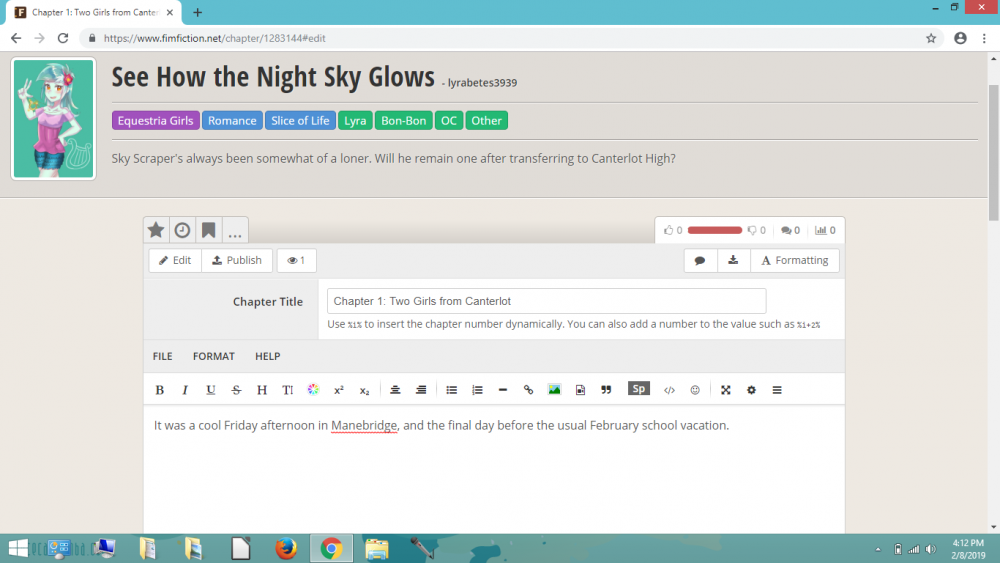The height and width of the screenshot is (563, 1000).
Task: Expand the three-dots more options button
Action: coord(235,232)
